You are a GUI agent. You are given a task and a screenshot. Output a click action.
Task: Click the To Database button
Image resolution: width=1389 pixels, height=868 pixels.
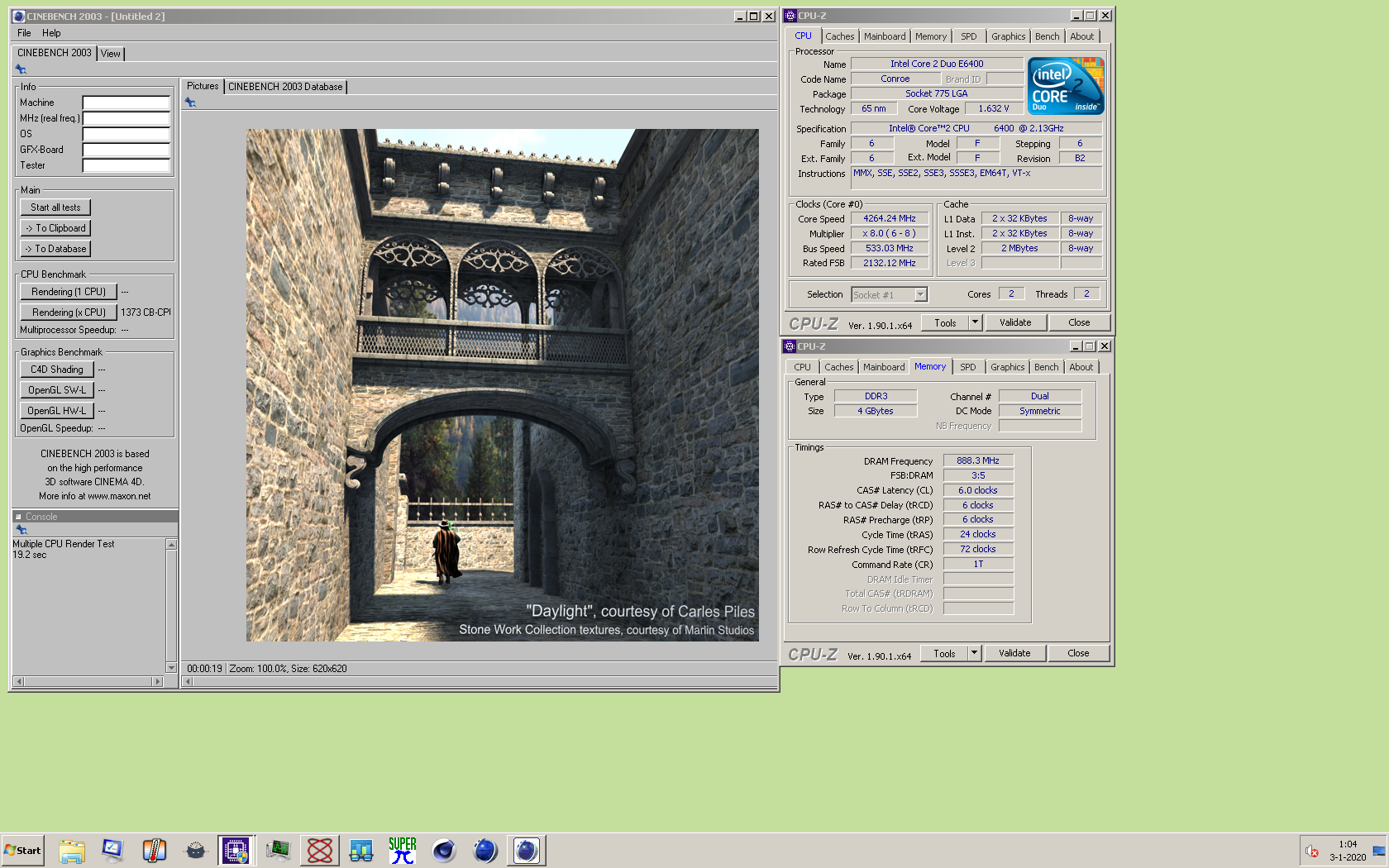[55, 249]
